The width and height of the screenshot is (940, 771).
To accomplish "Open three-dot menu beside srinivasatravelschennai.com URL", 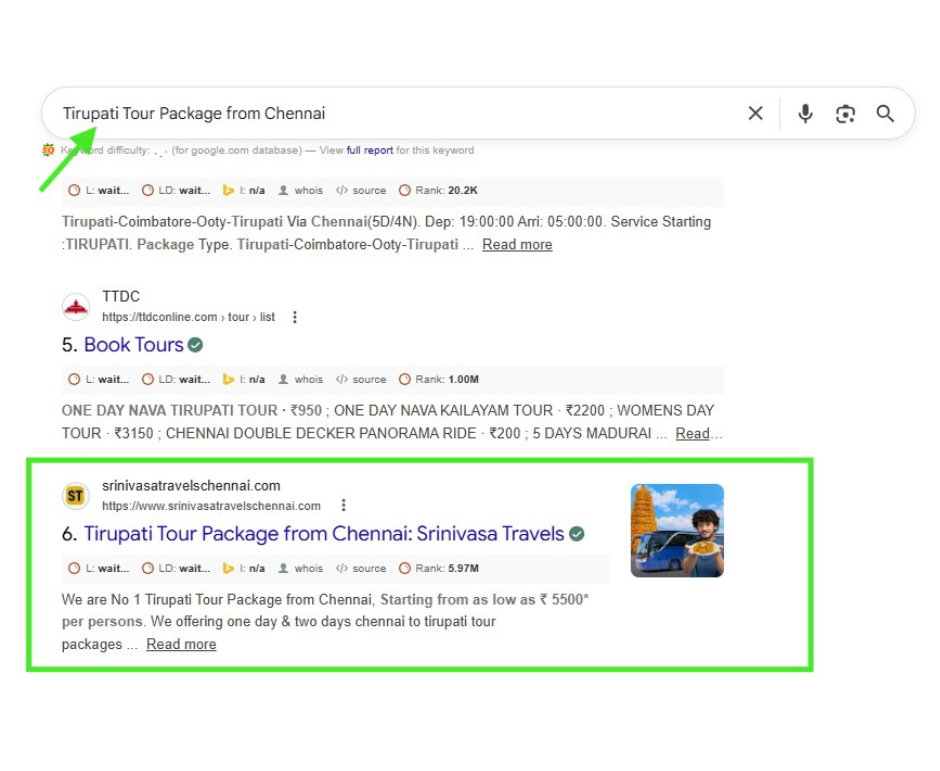I will (344, 505).
